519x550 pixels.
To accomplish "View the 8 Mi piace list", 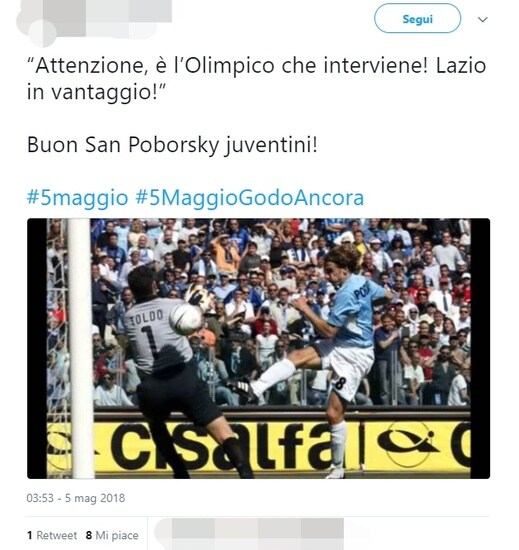I will coord(112,535).
